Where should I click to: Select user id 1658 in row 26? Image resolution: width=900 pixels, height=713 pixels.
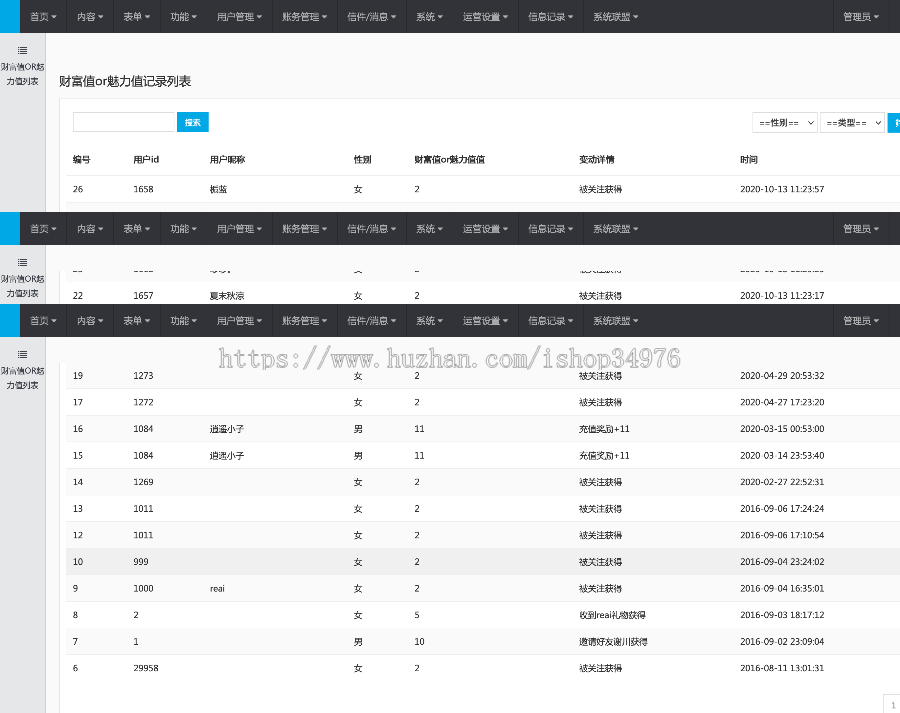pyautogui.click(x=143, y=189)
